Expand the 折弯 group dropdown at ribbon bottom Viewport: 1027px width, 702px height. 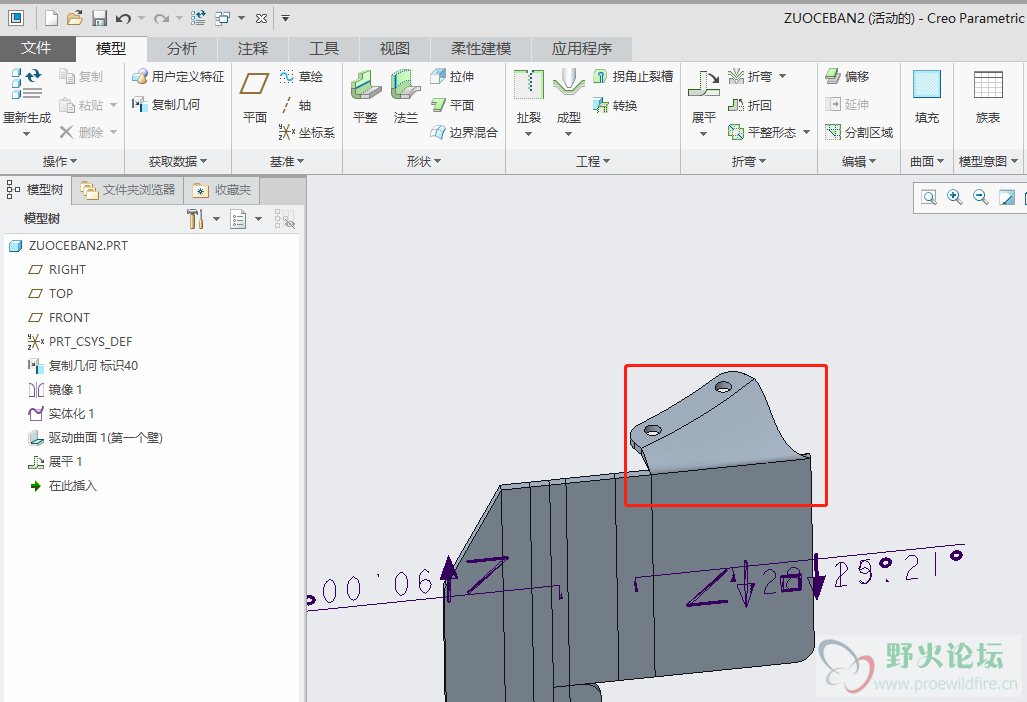[x=749, y=161]
